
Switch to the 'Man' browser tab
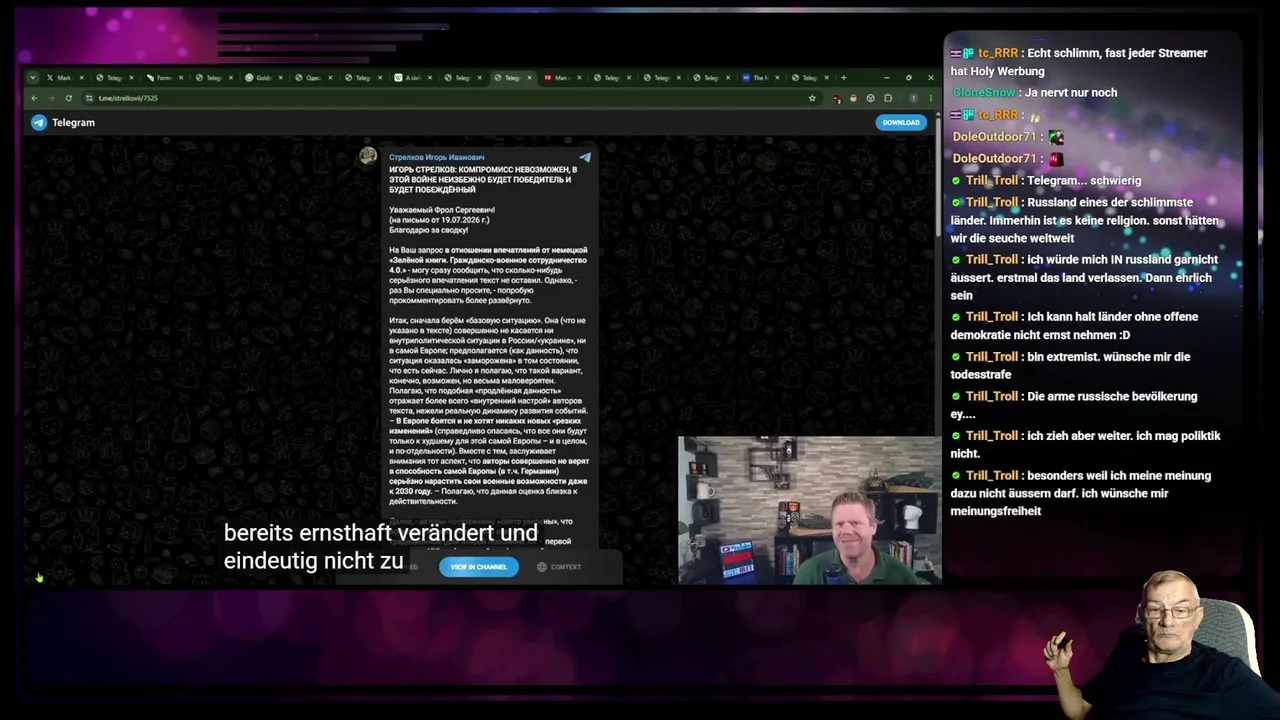(x=564, y=78)
